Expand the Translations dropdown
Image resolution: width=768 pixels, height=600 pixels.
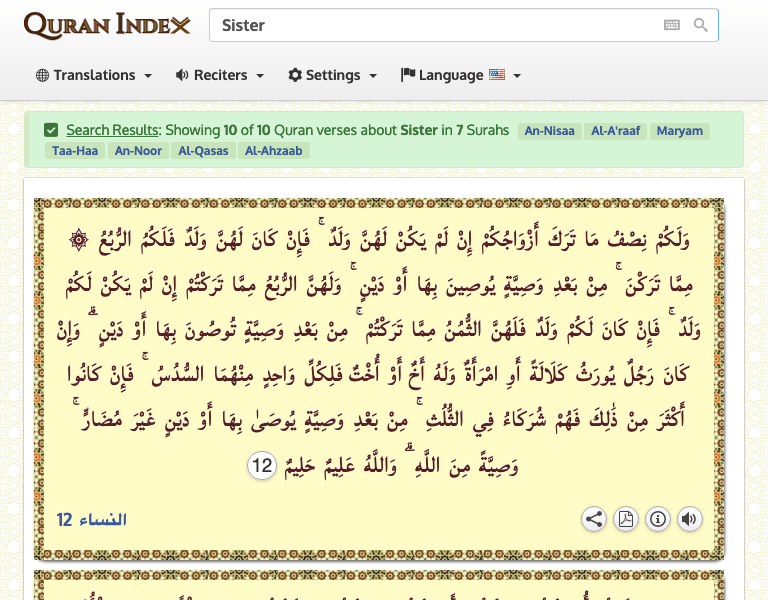[x=94, y=75]
